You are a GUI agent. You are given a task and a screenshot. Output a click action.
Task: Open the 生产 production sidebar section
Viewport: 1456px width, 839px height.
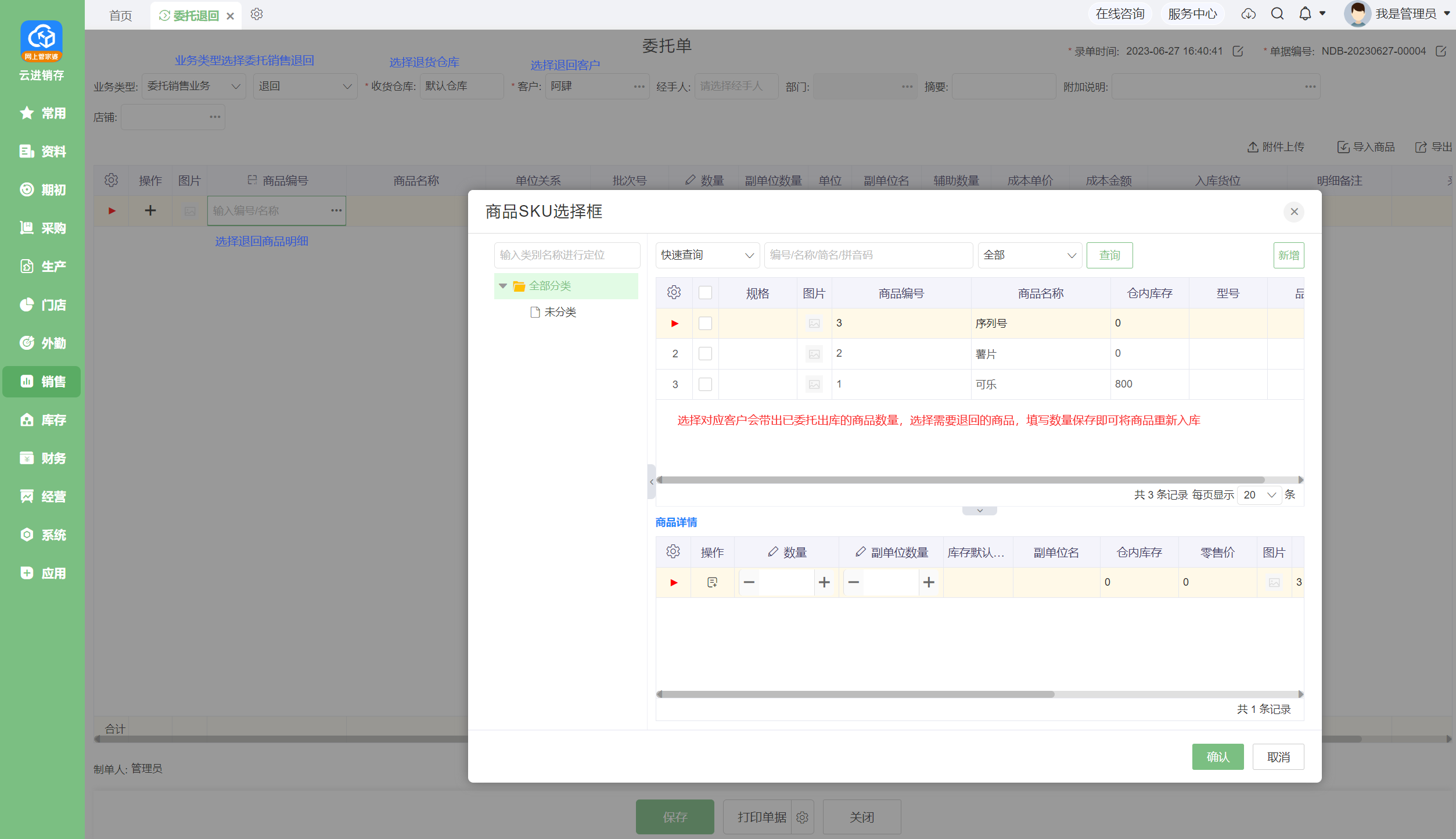coord(42,267)
